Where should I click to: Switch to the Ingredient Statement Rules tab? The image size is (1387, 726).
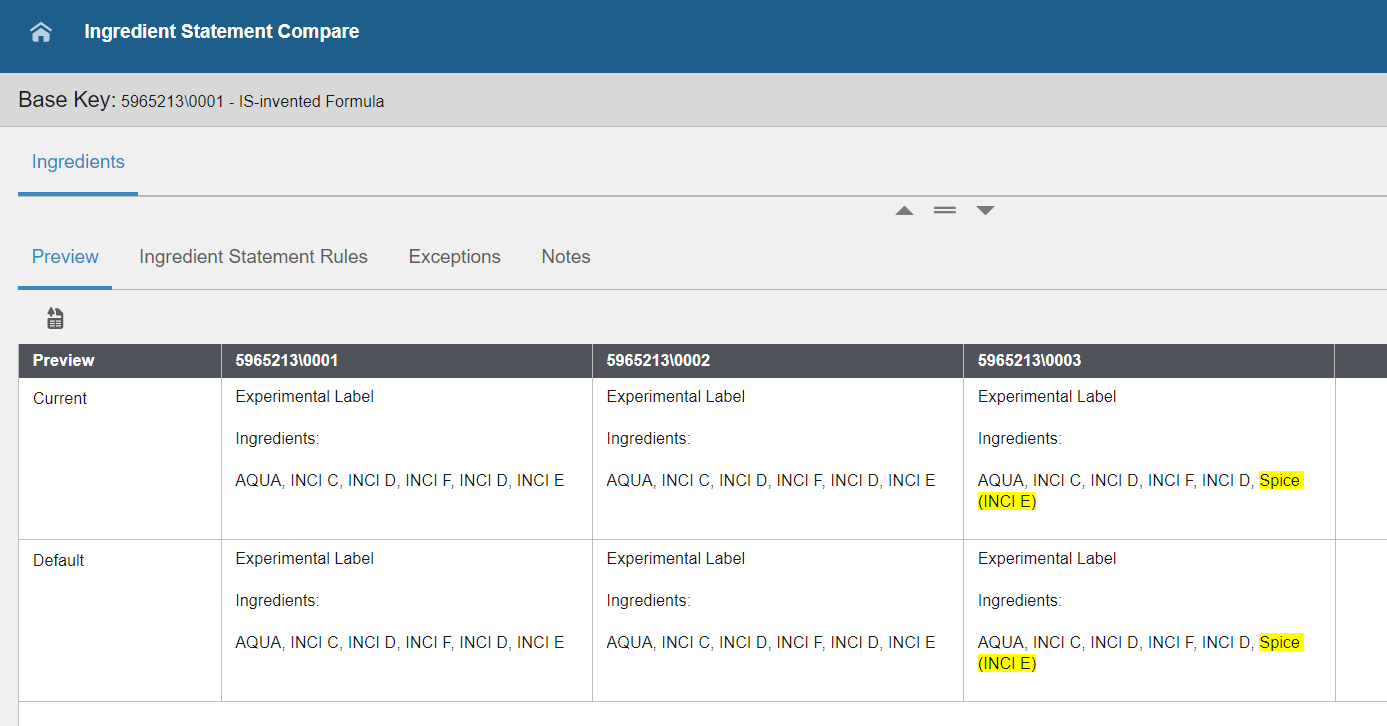click(x=253, y=256)
